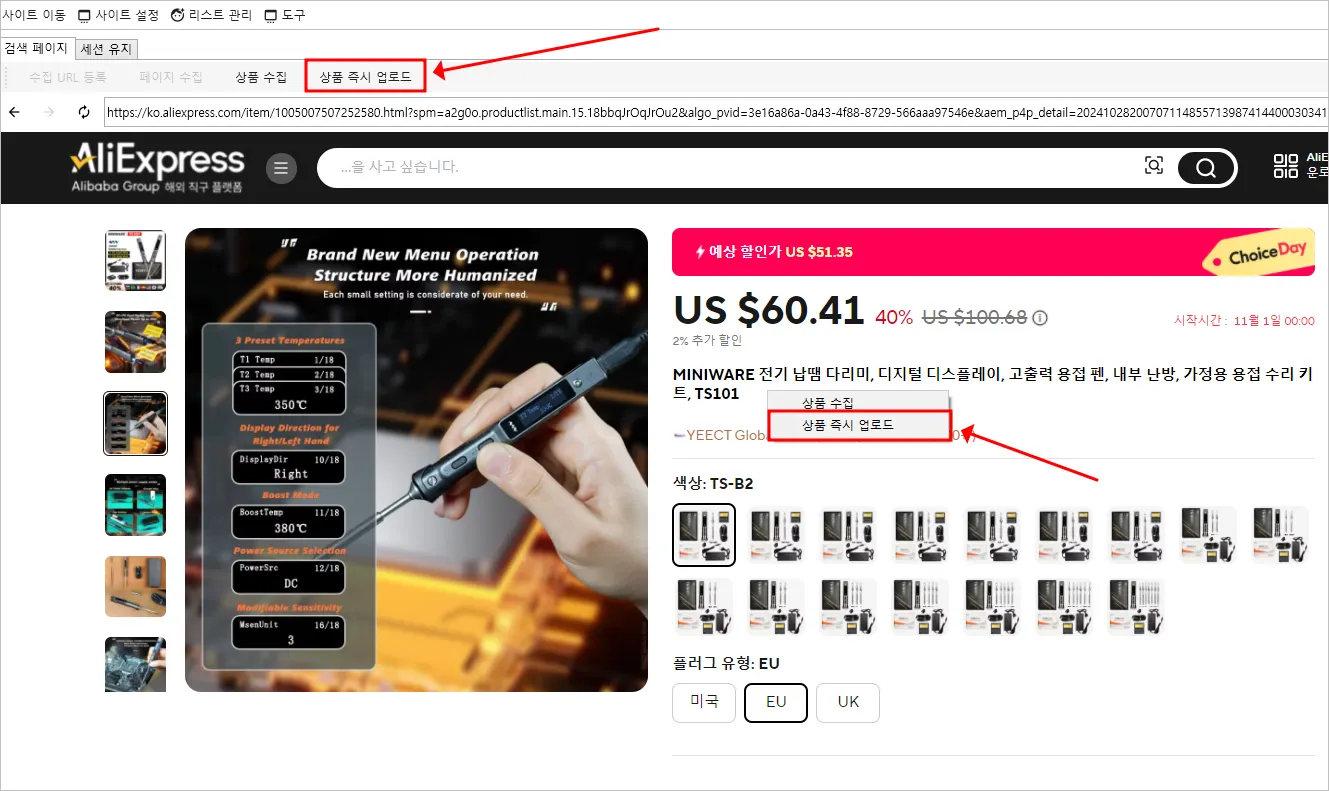The width and height of the screenshot is (1329, 791).
Task: Choose 상품 수집 from the context menu
Action: coord(858,403)
